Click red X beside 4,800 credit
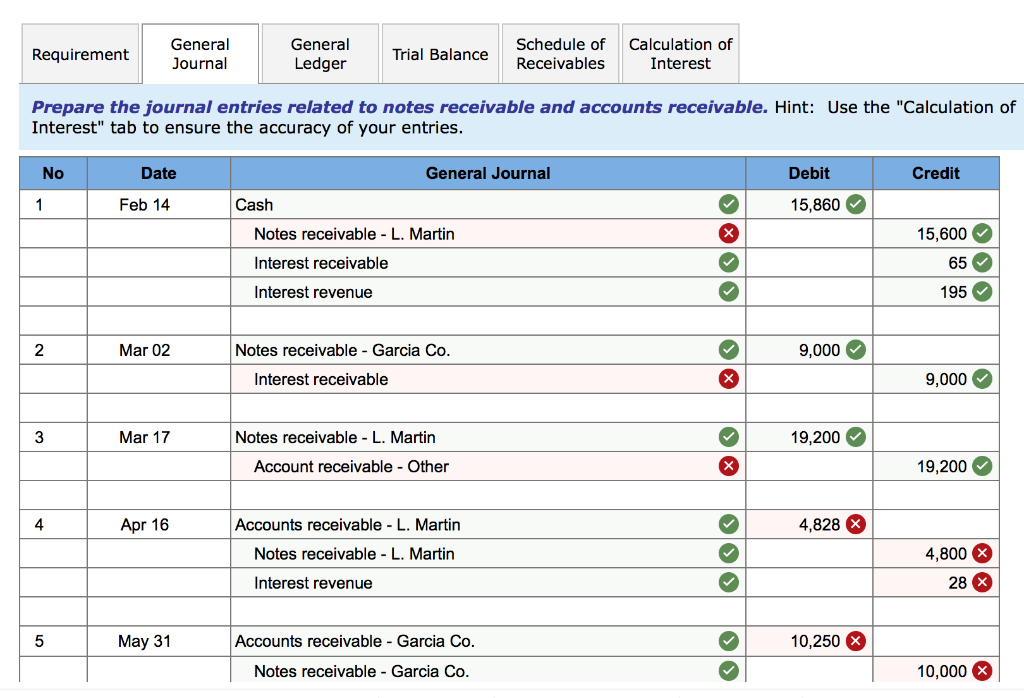This screenshot has width=1024, height=698. coord(982,554)
